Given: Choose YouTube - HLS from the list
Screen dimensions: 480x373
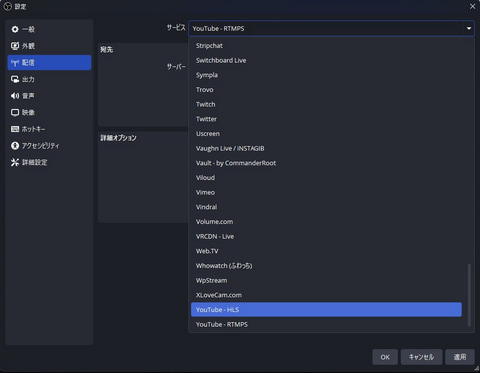Looking at the screenshot, I should click(326, 310).
